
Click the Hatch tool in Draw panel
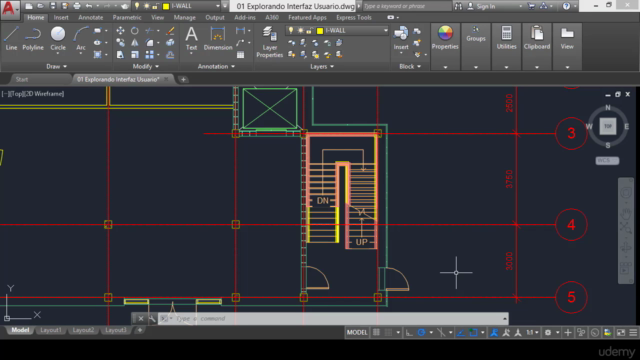pyautogui.click(x=98, y=55)
